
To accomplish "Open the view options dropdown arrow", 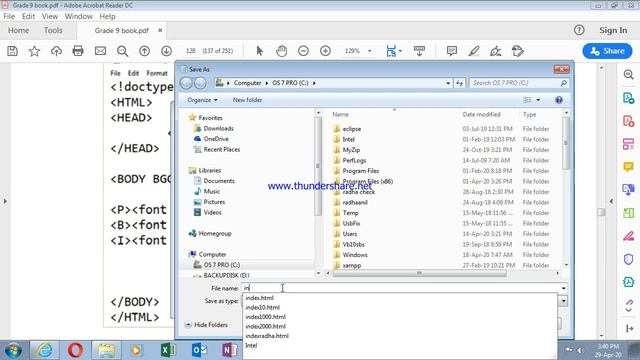I will [x=538, y=100].
